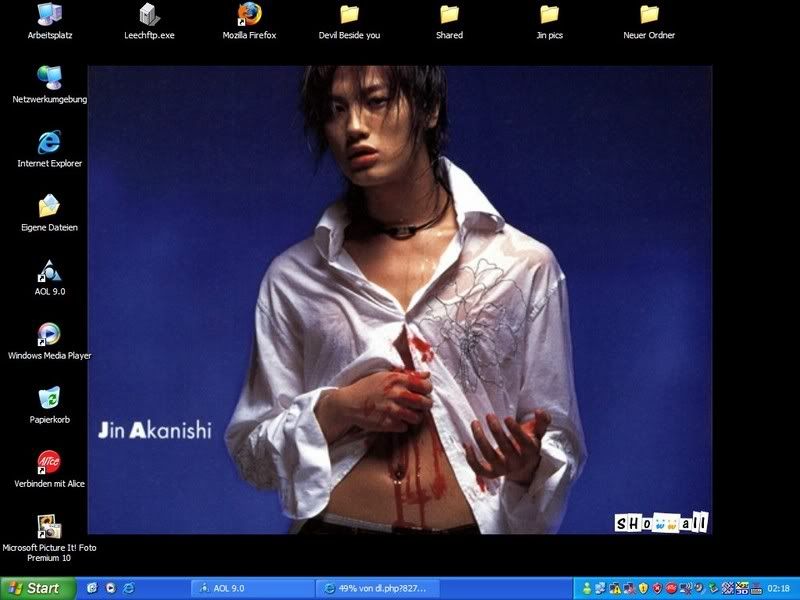This screenshot has width=800, height=600.
Task: Click the Windows Start button
Action: (x=38, y=588)
